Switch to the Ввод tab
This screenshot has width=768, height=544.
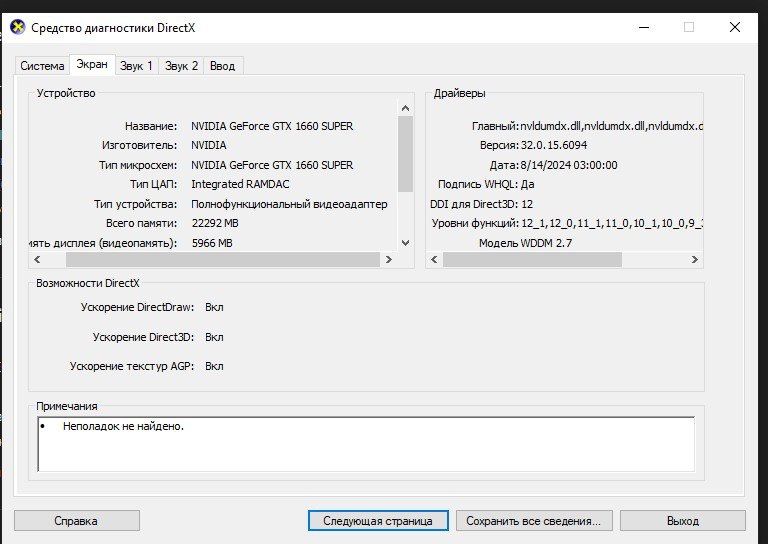pyautogui.click(x=222, y=66)
